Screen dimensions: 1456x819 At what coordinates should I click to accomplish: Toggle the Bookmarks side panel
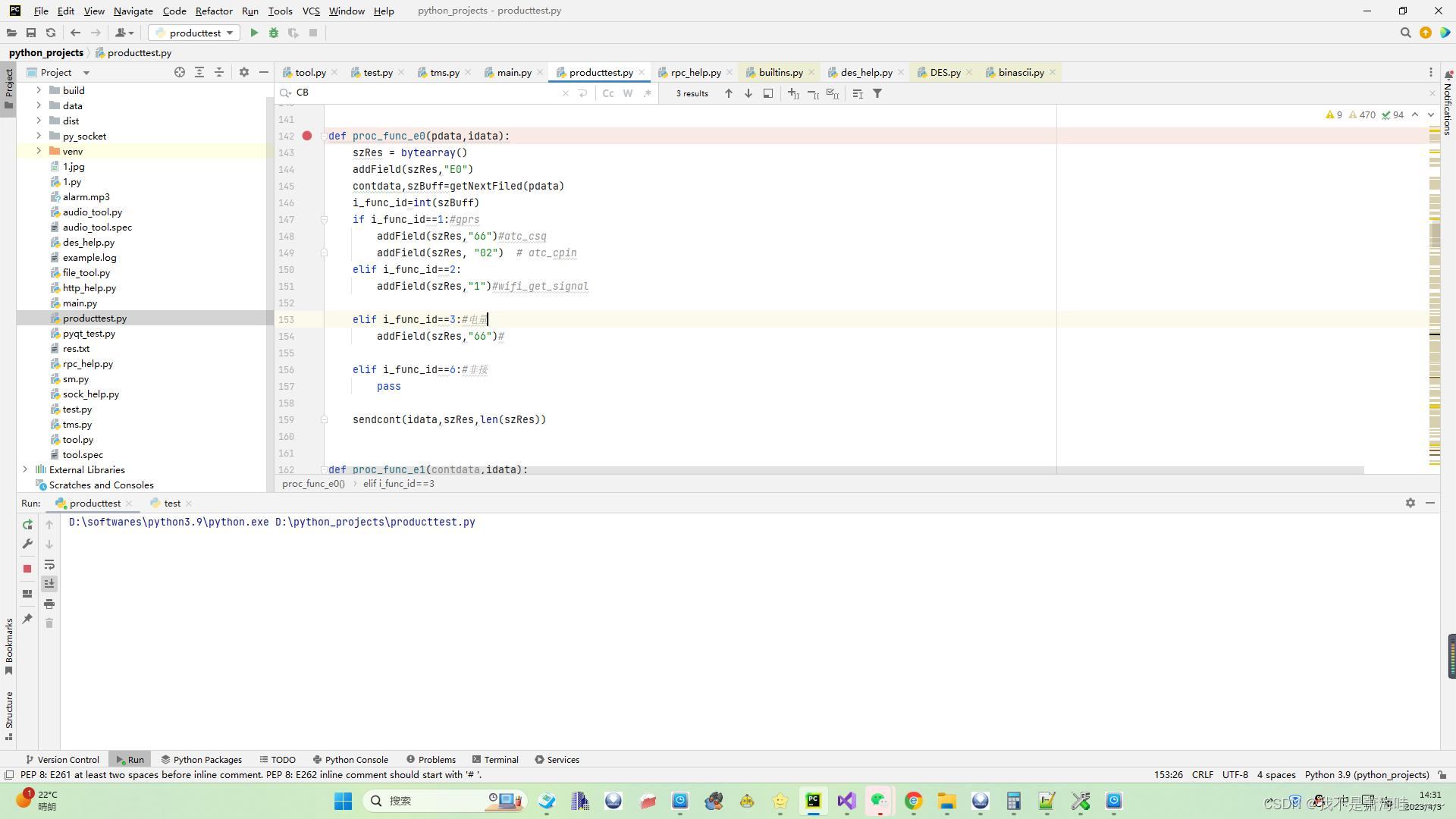coord(8,645)
